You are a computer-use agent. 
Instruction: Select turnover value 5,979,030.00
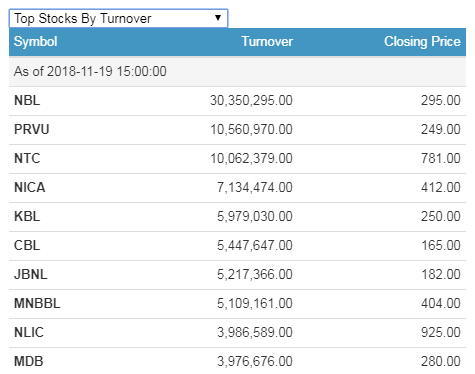255,216
